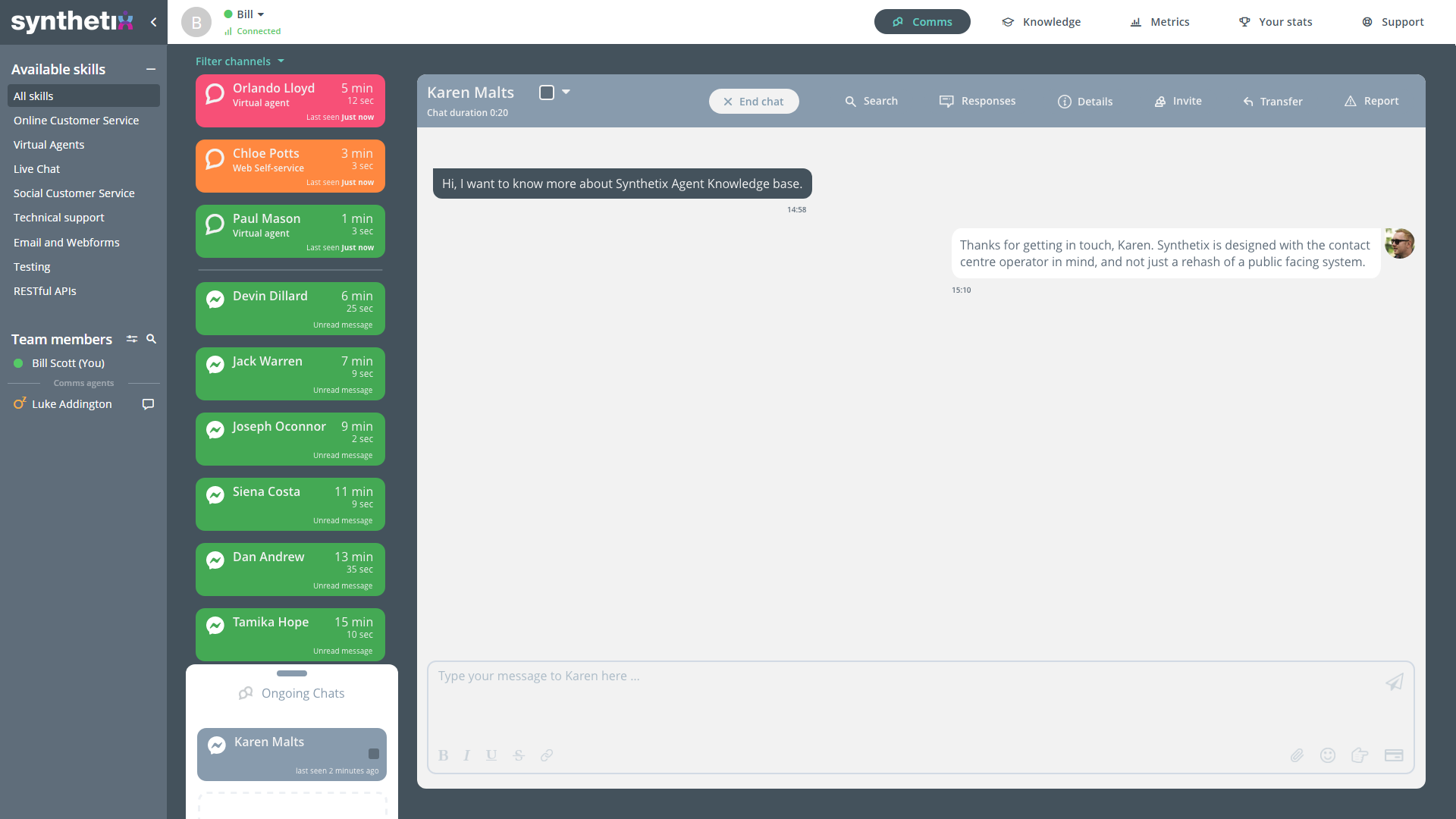The width and height of the screenshot is (1456, 819).
Task: Collapse Ongoing Chats panel with handle
Action: coord(292,673)
